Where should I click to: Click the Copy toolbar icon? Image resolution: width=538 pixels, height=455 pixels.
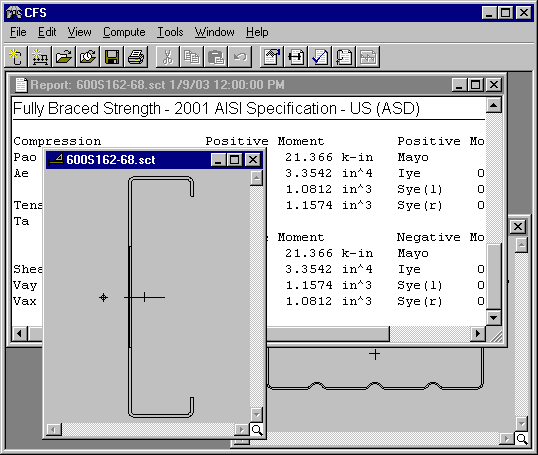pyautogui.click(x=191, y=57)
